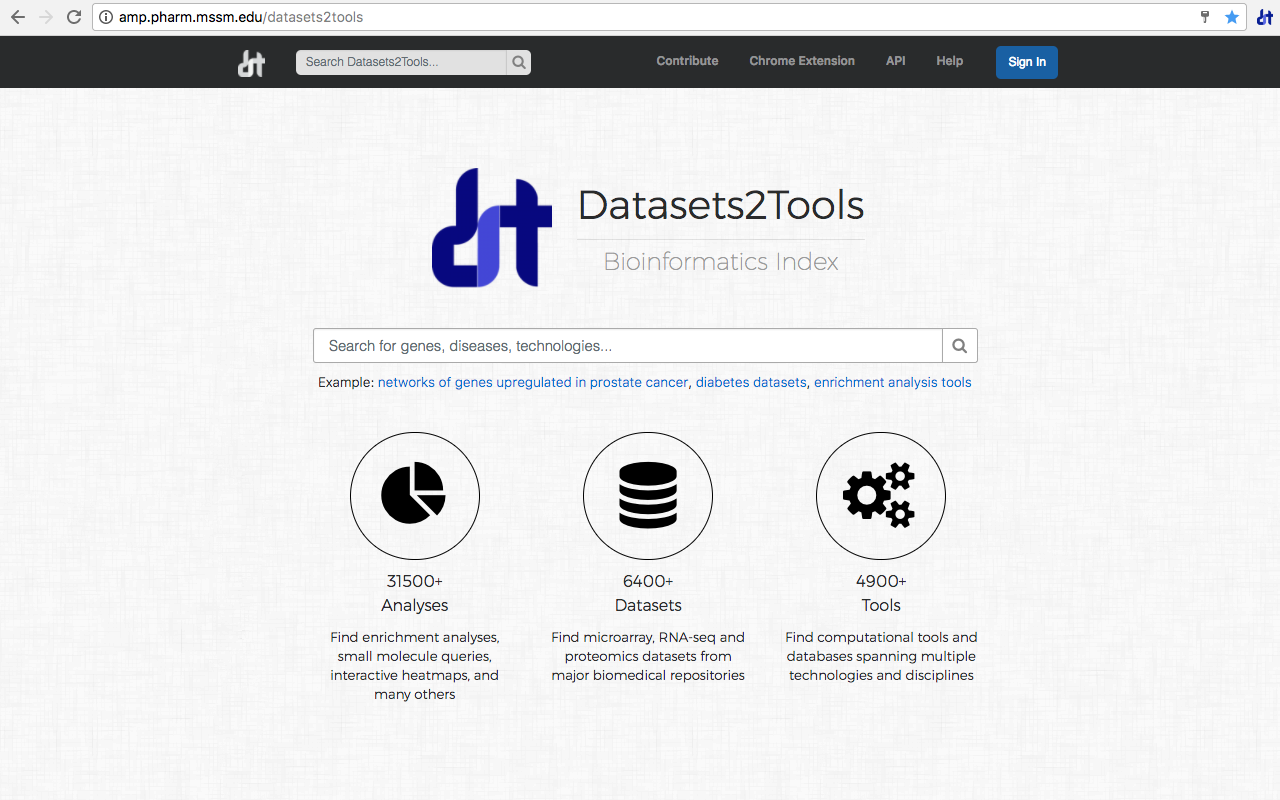Open enrichment analysis tools example link
The height and width of the screenshot is (800, 1280).
click(x=893, y=382)
